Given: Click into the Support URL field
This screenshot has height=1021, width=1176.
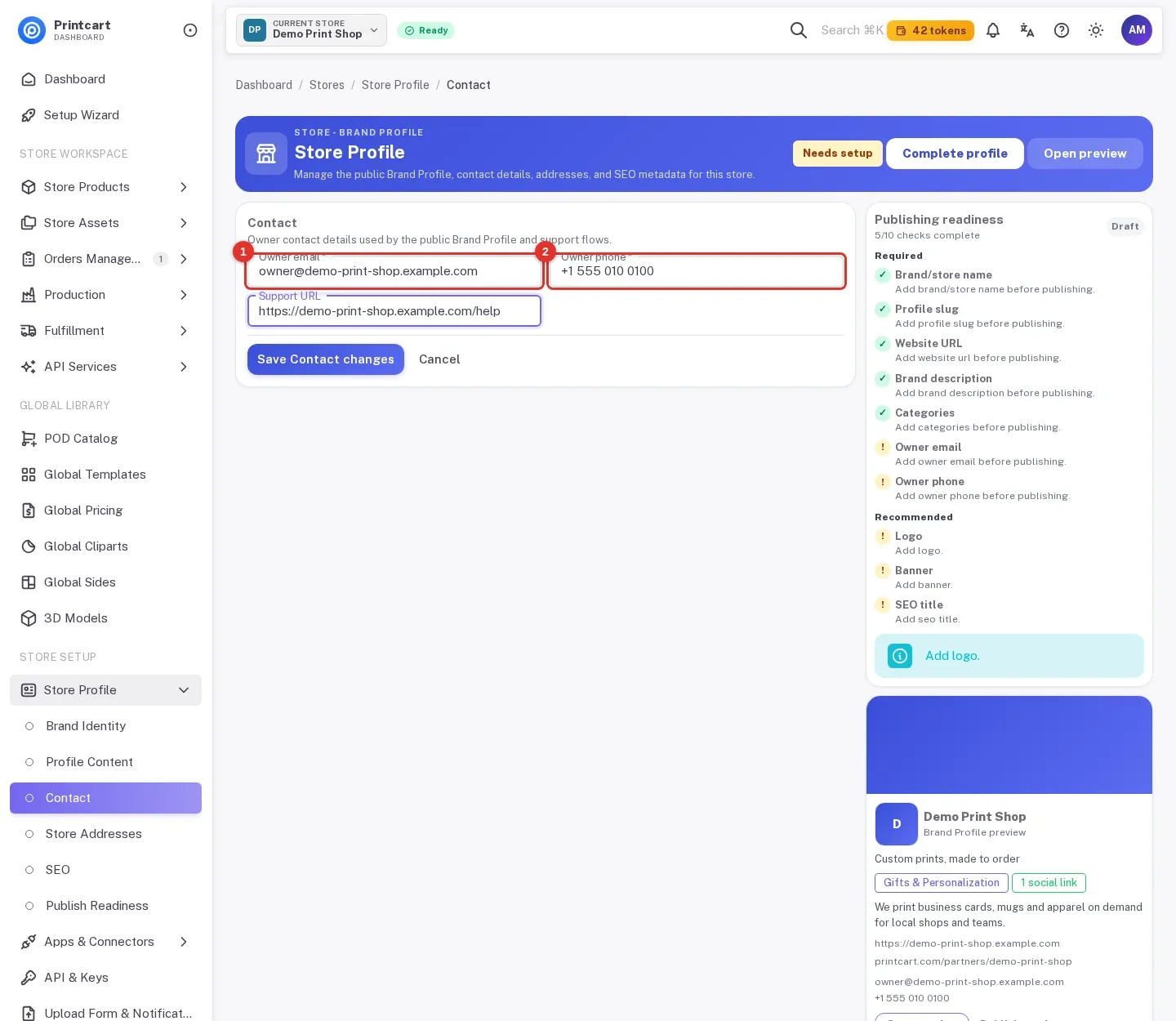Looking at the screenshot, I should [x=394, y=311].
